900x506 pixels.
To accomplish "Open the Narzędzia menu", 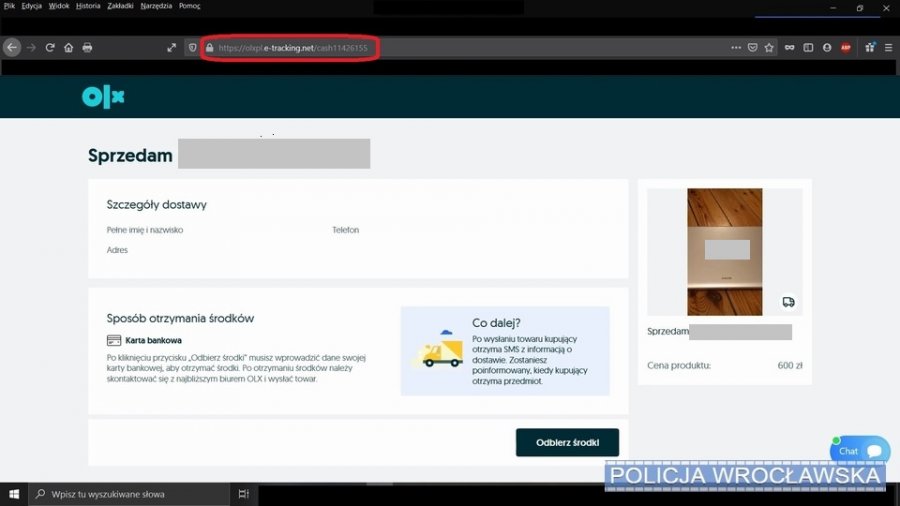I will click(157, 6).
